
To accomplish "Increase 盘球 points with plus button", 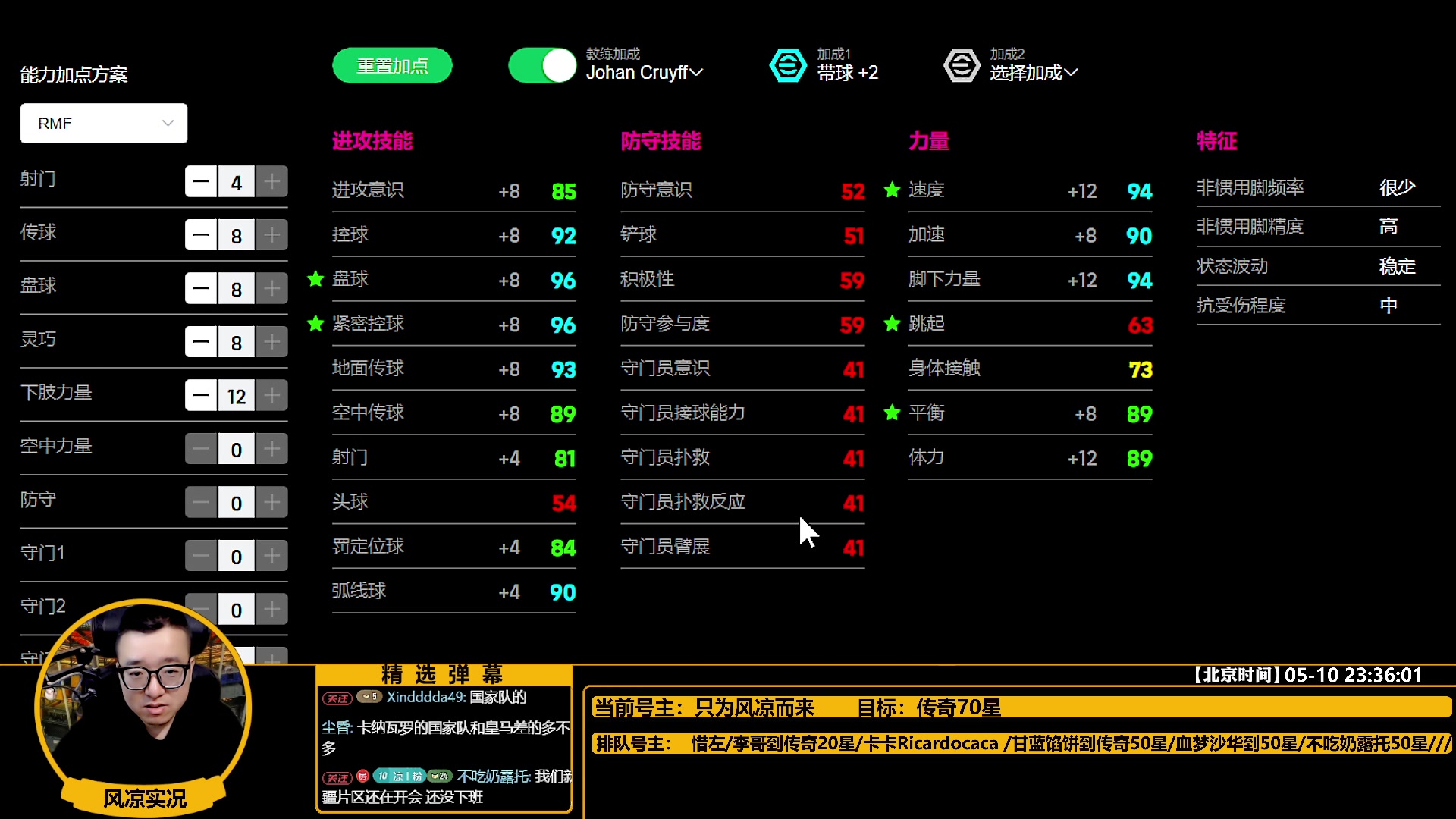I will 272,289.
